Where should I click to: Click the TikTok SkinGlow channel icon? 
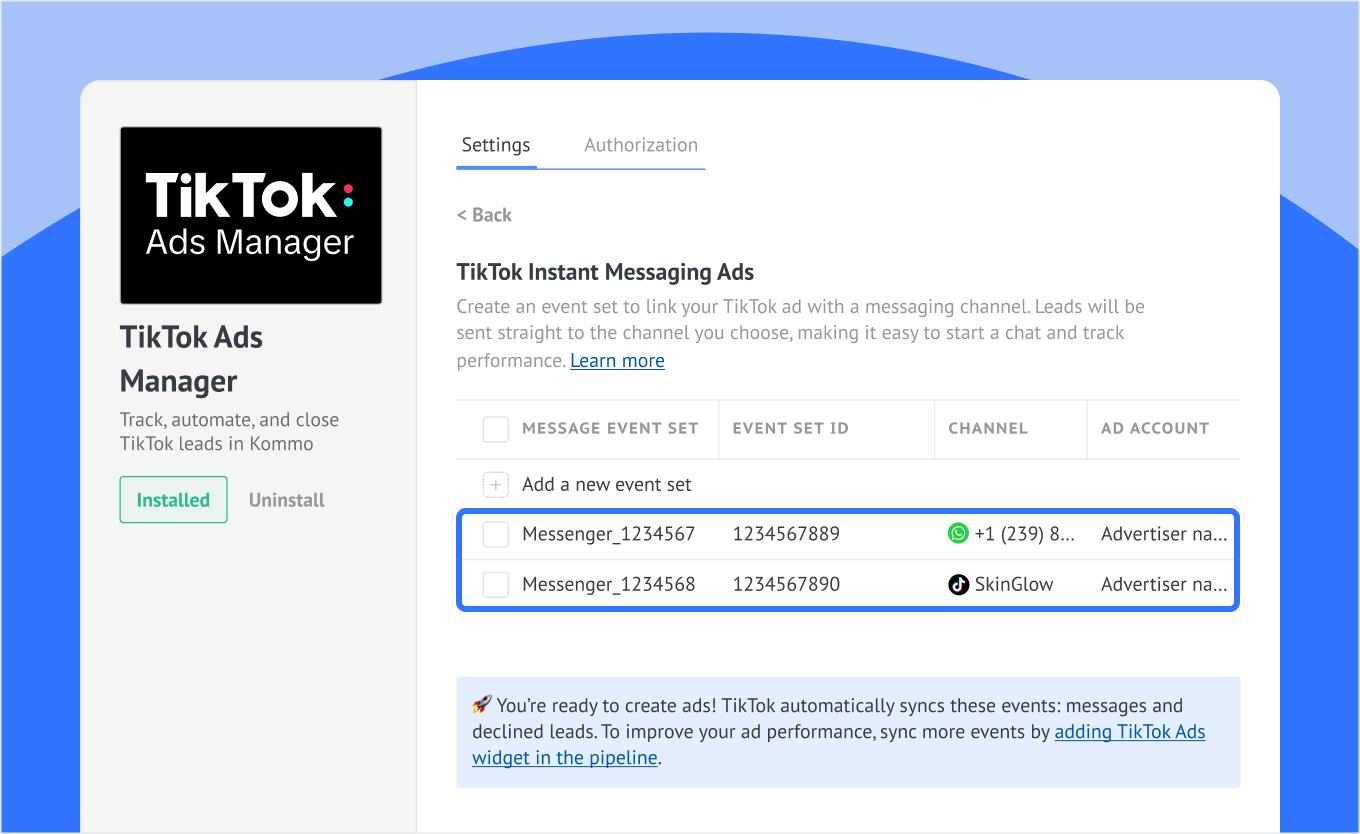pos(958,584)
